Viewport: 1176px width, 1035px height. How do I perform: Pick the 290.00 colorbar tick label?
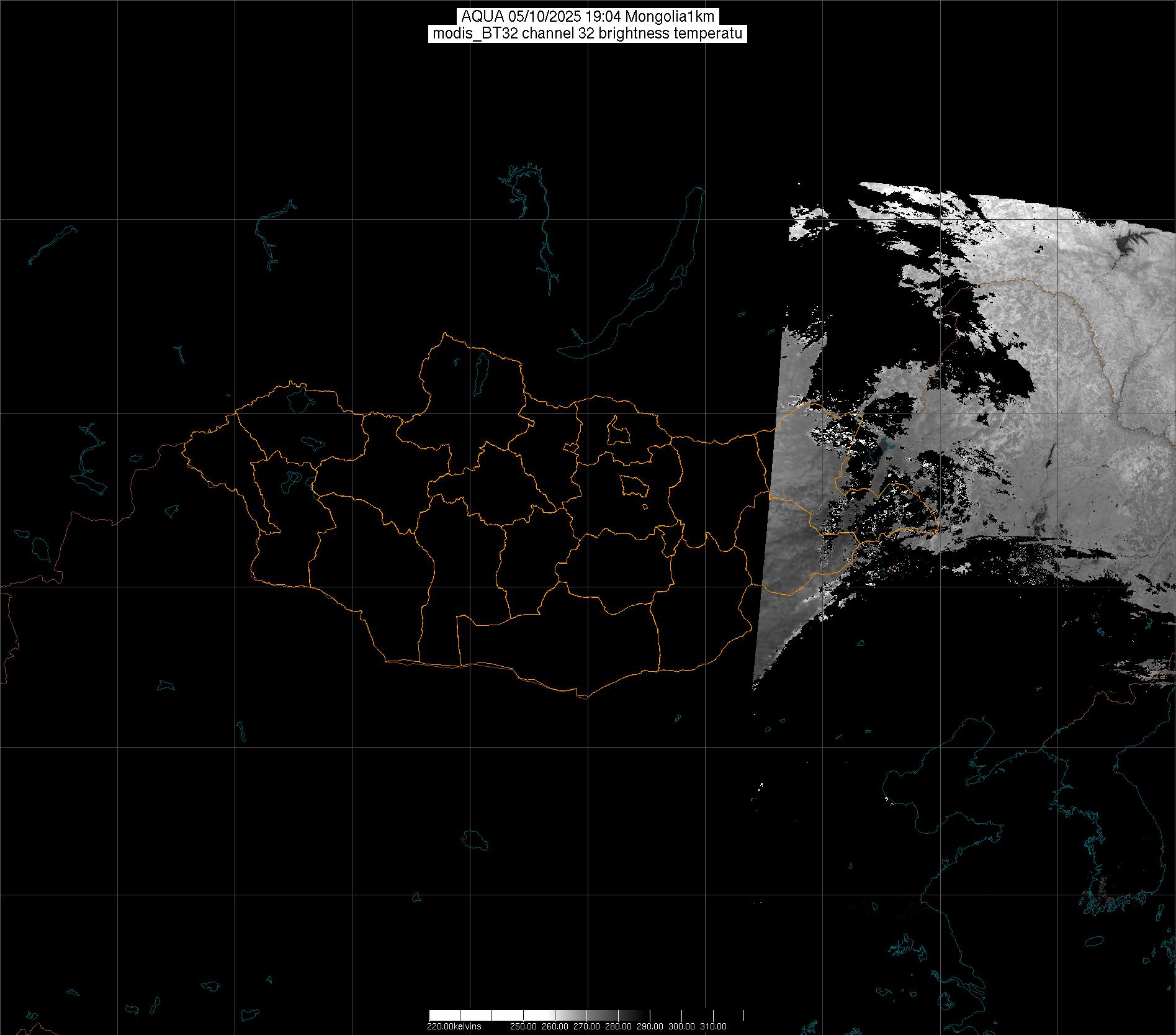click(x=650, y=1026)
